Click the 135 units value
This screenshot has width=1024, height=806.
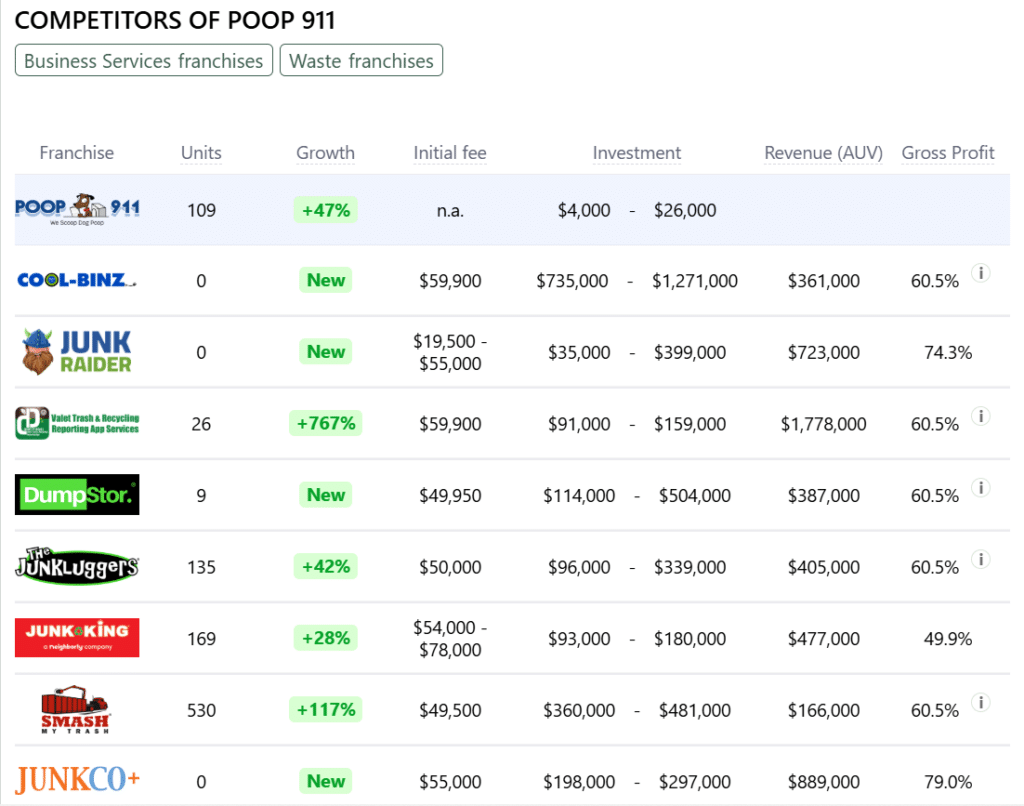(x=201, y=567)
